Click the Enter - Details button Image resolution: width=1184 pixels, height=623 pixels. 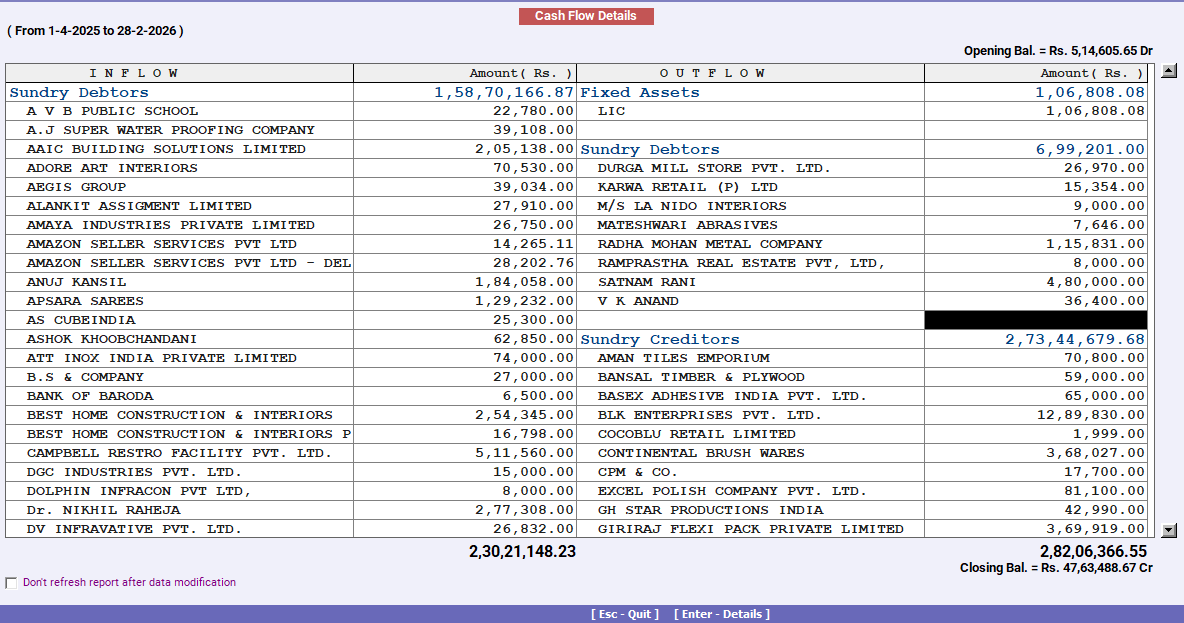(x=722, y=614)
